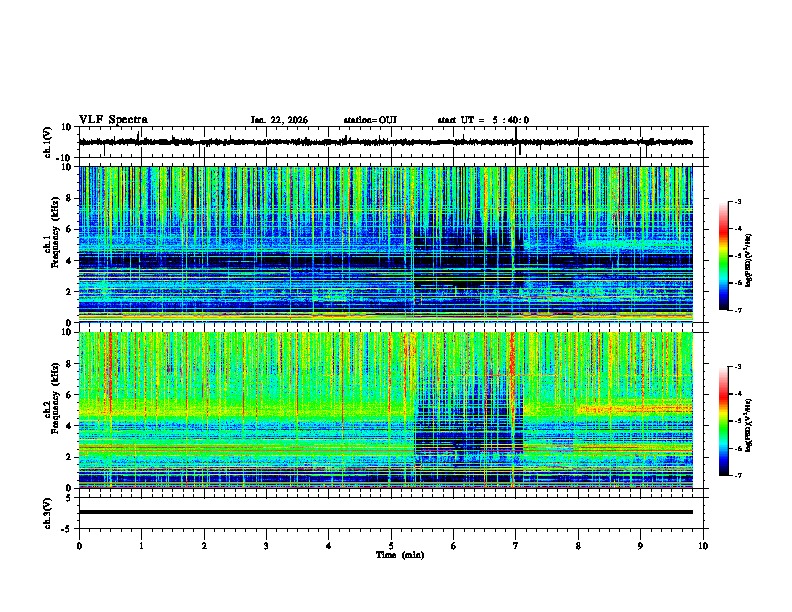
Task: Click time-axis tick label "7"
Action: click(x=515, y=546)
